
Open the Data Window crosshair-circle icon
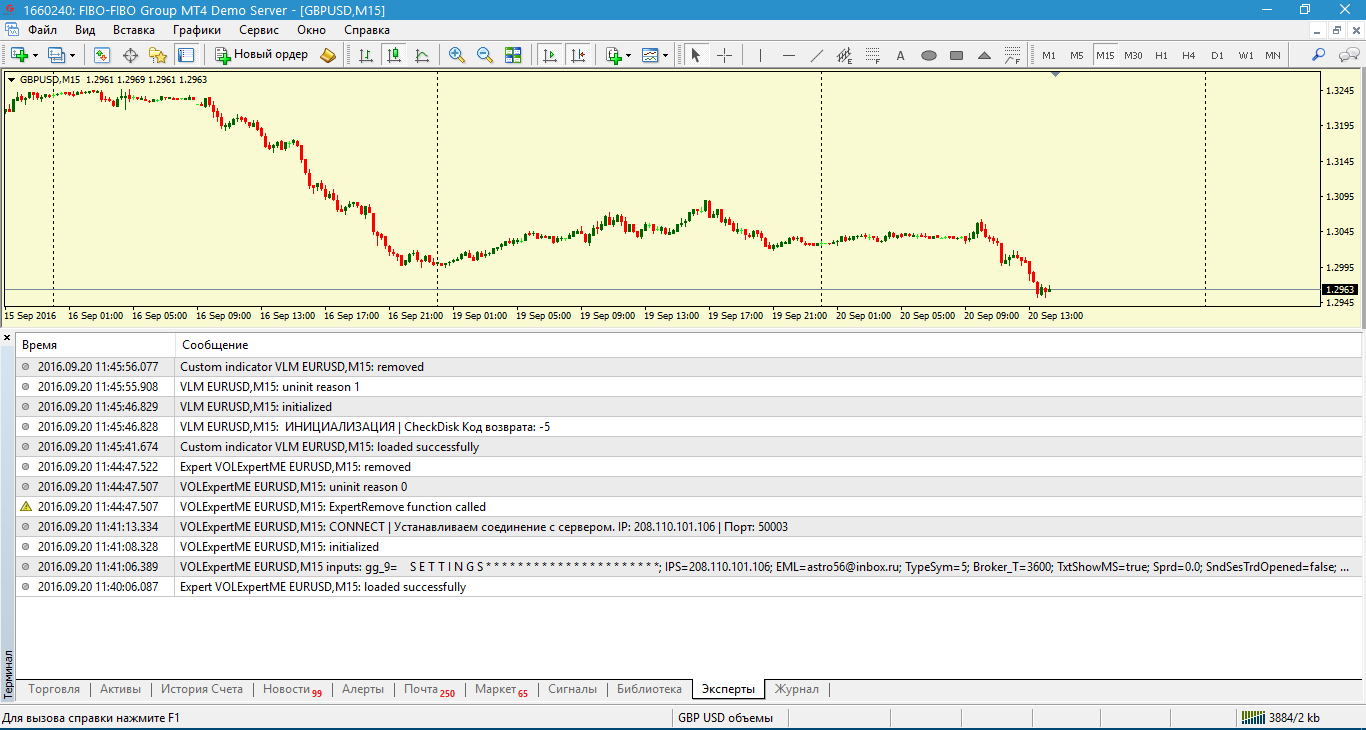pyautogui.click(x=130, y=55)
